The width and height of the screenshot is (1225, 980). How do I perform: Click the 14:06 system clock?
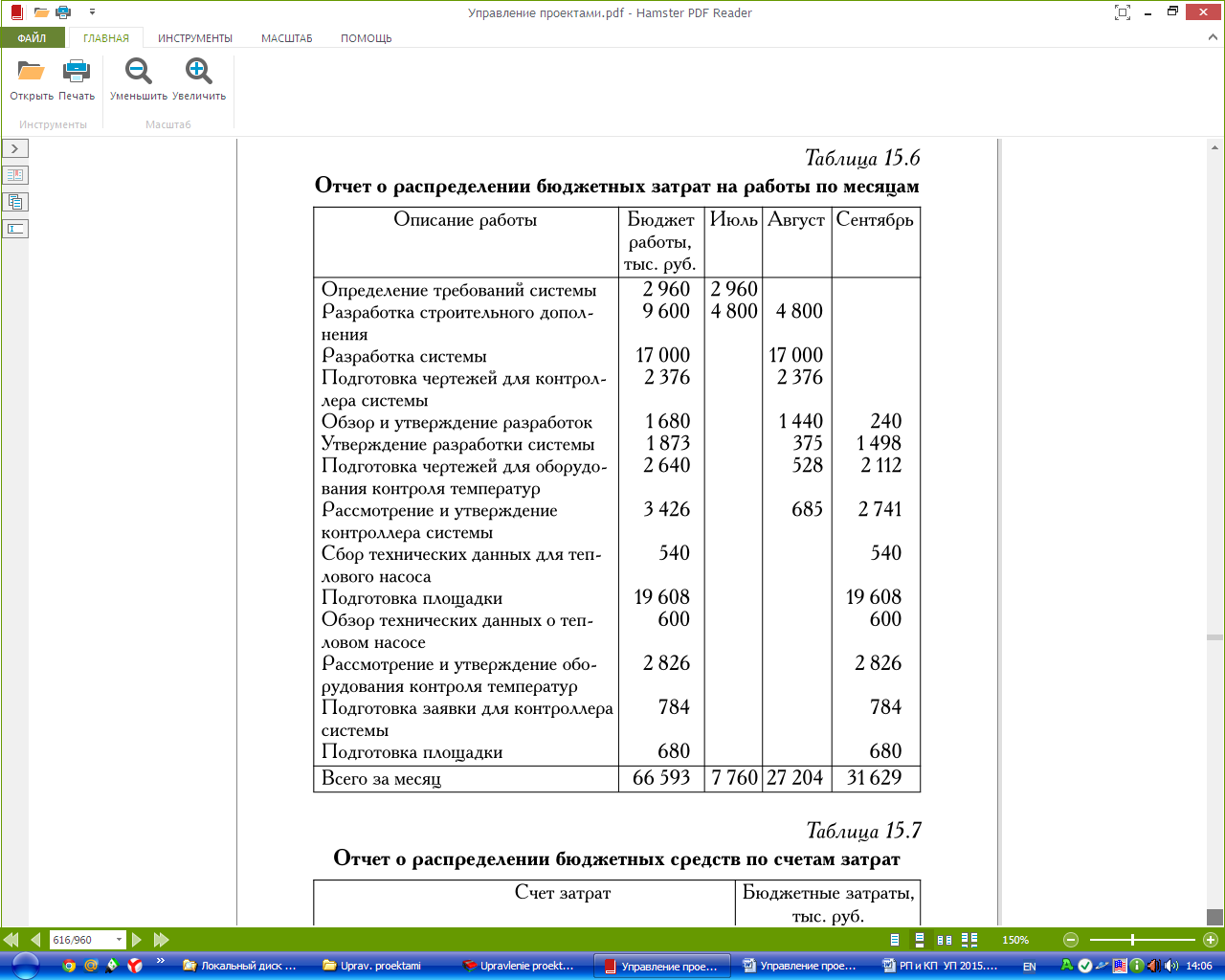point(1199,966)
